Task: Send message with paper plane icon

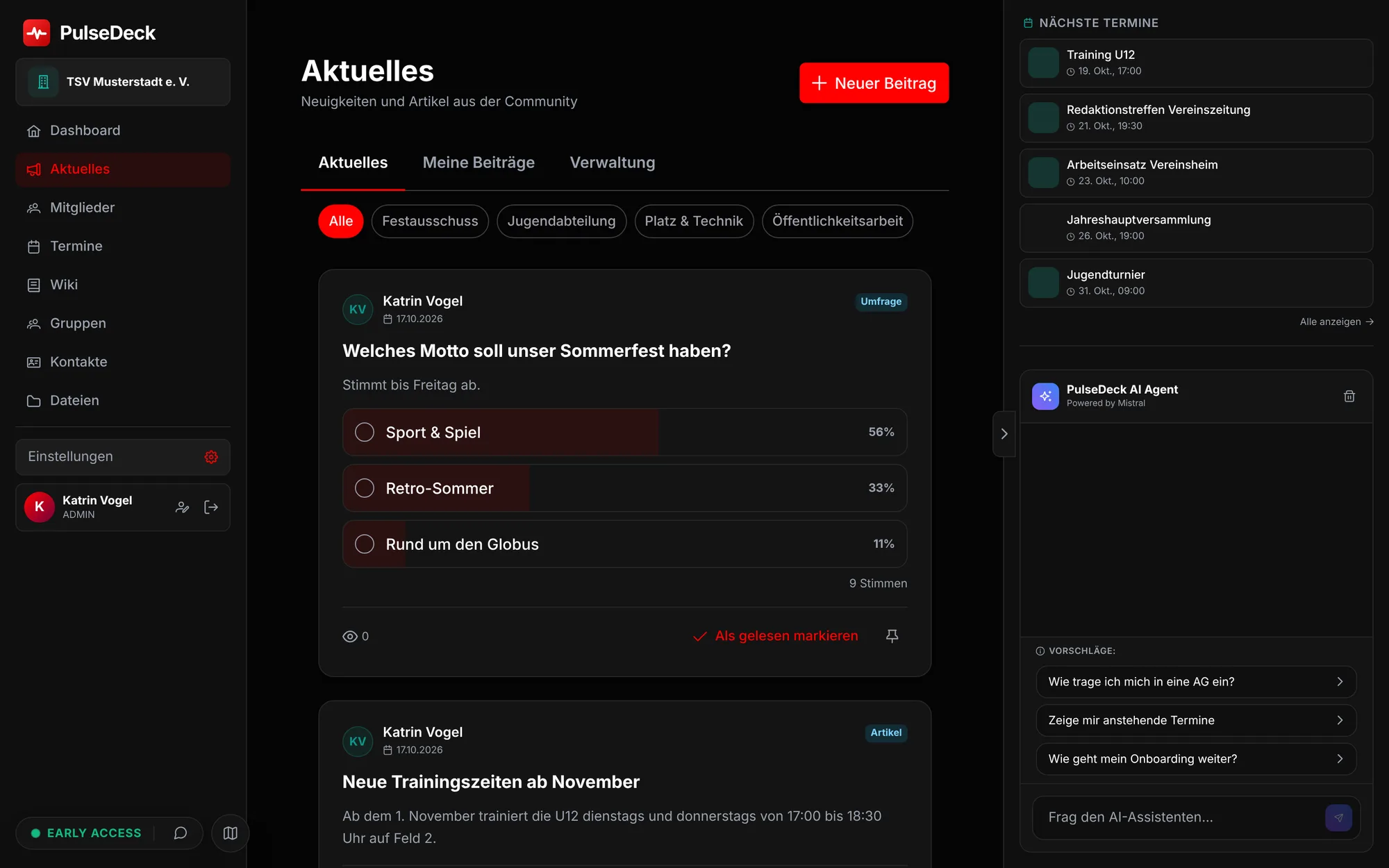Action: click(x=1338, y=818)
